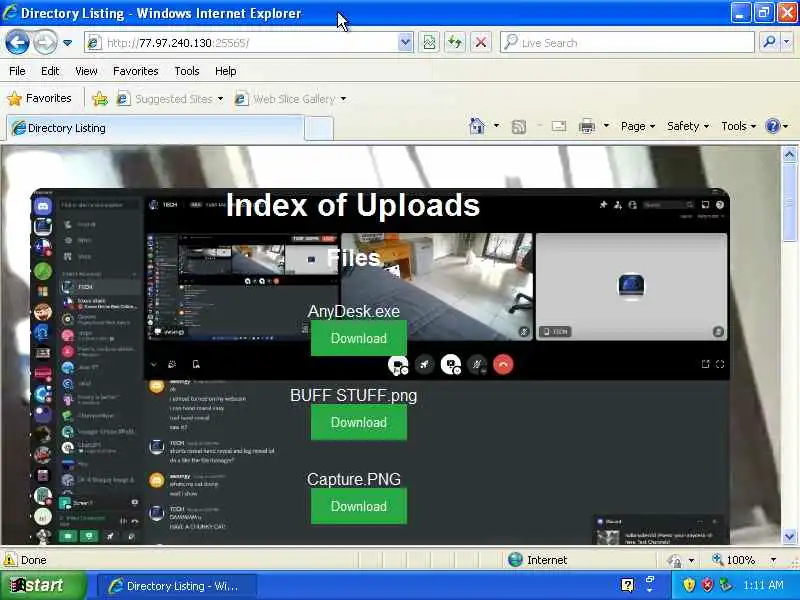Viewport: 800px width, 600px height.
Task: Expand Web Slice Gallery dropdown arrow
Action: tap(343, 99)
